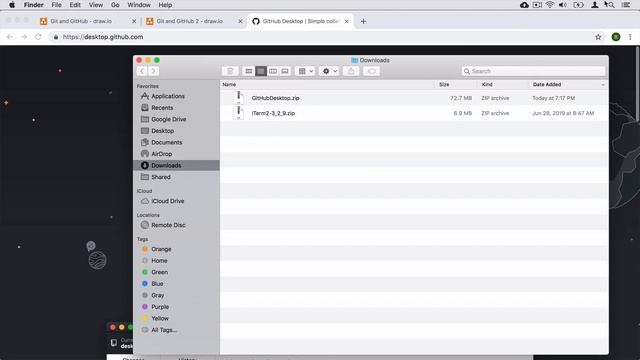
Task: Open the Help menu
Action: (165, 5)
